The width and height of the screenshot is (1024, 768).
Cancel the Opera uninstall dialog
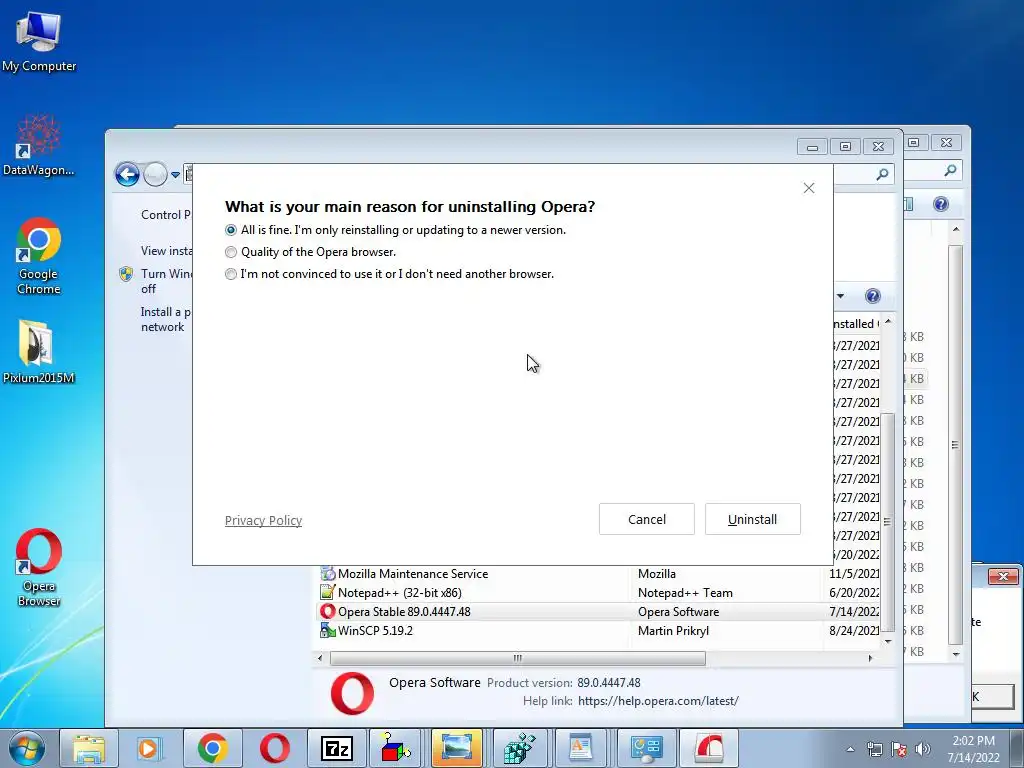(647, 519)
